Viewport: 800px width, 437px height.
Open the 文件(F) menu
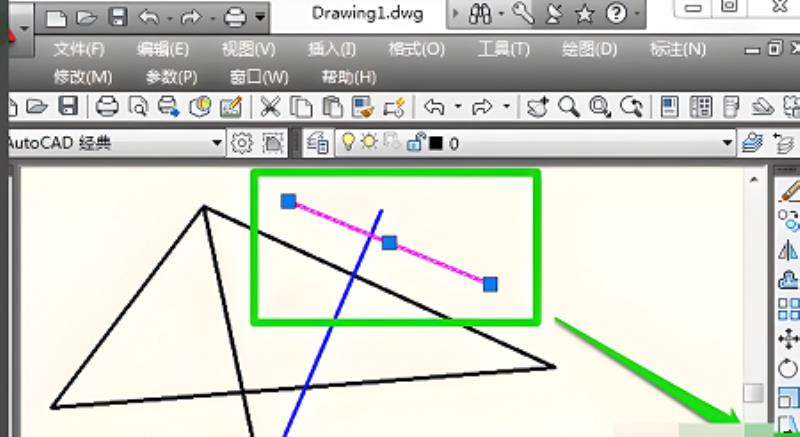pos(79,49)
